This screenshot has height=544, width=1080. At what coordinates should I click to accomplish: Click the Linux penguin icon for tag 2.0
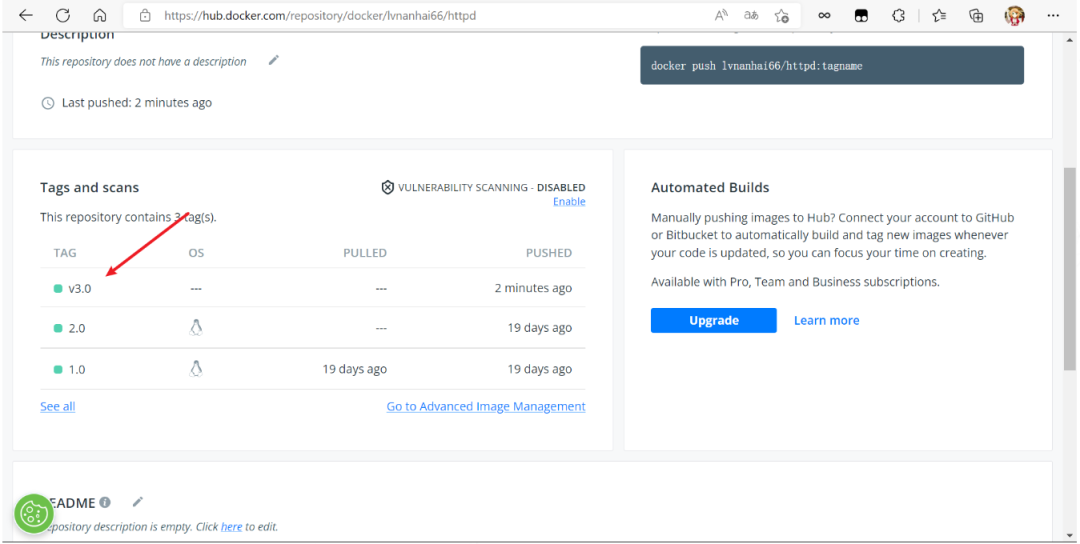point(196,328)
